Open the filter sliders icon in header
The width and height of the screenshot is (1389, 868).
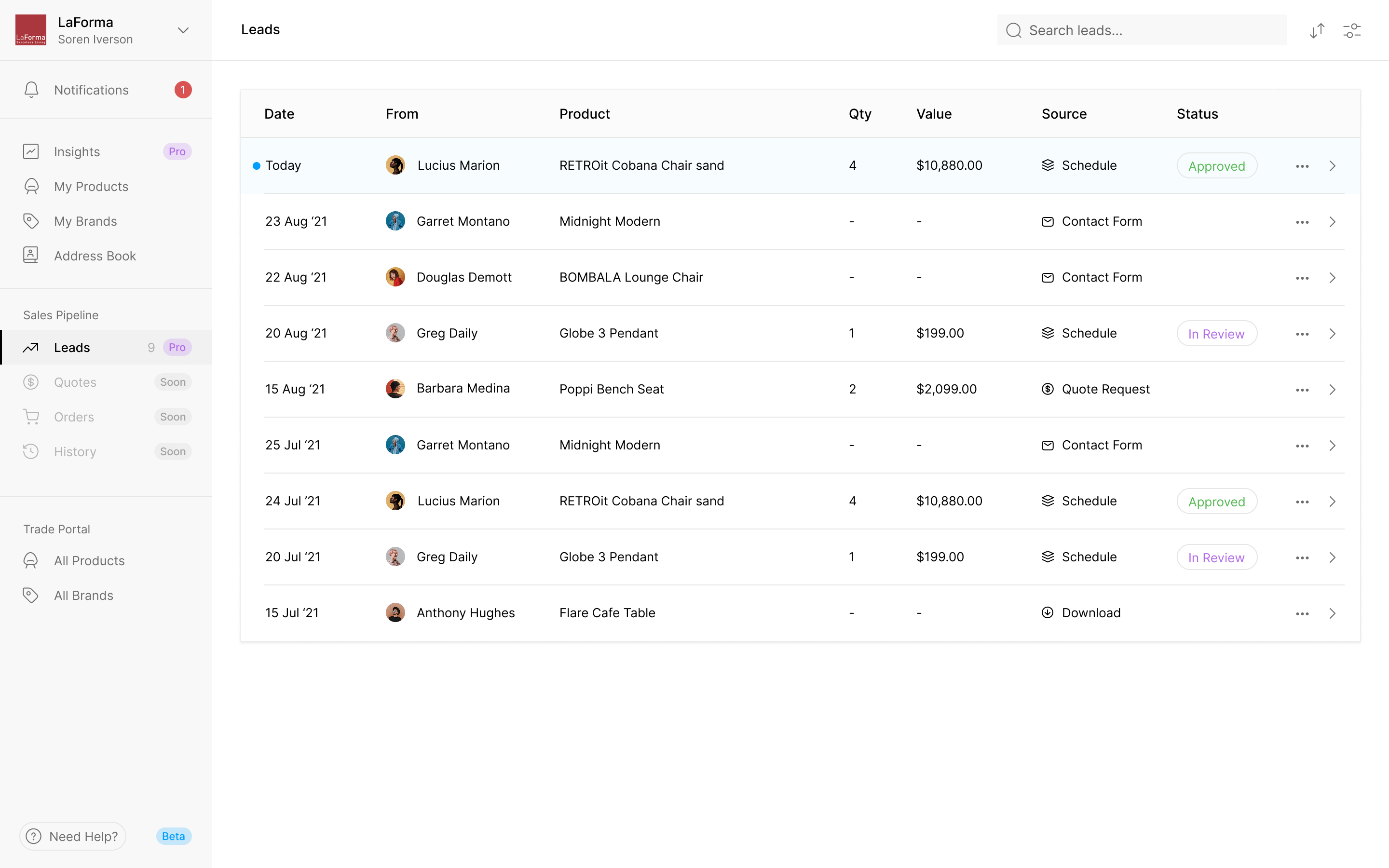point(1352,30)
